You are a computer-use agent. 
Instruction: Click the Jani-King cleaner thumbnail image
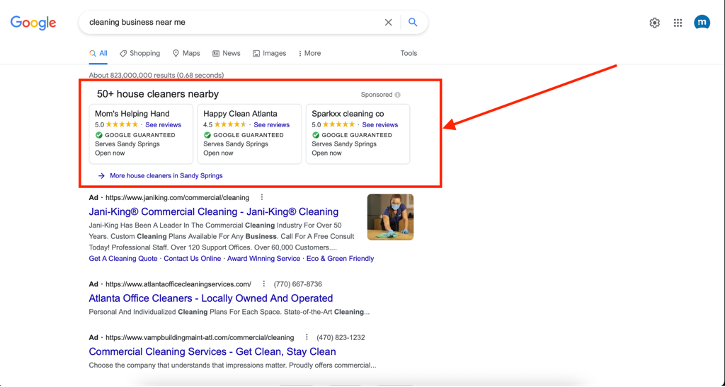(390, 217)
